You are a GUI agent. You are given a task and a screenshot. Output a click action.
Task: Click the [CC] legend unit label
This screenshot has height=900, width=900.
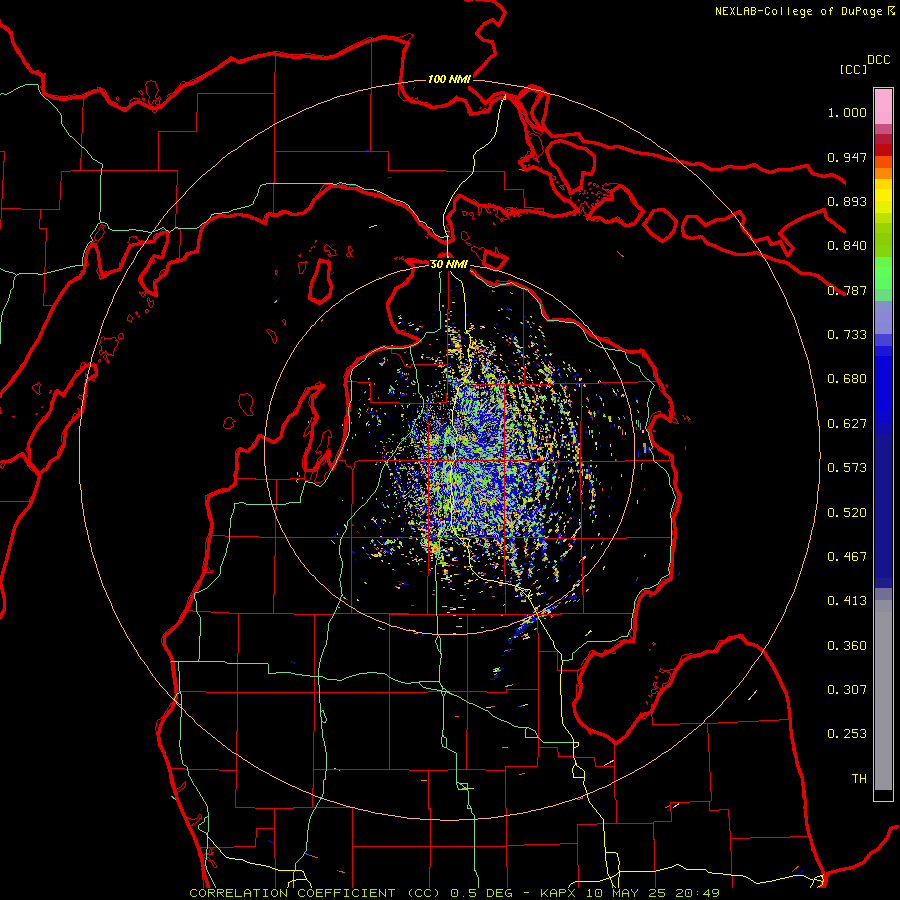point(853,69)
